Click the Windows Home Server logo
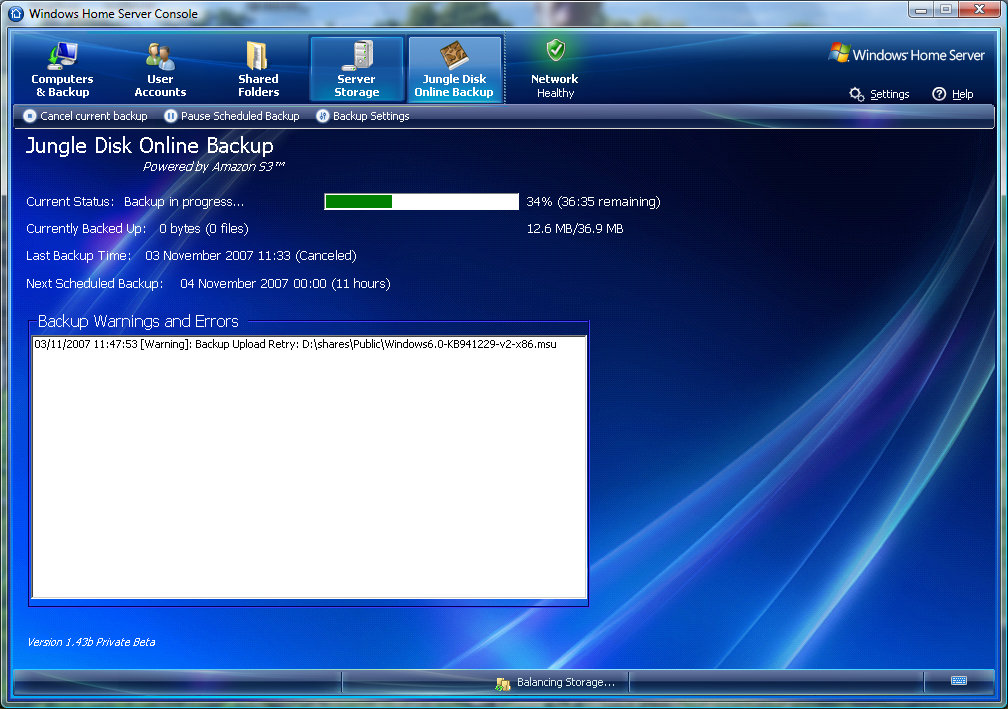The width and height of the screenshot is (1008, 709). tap(906, 54)
